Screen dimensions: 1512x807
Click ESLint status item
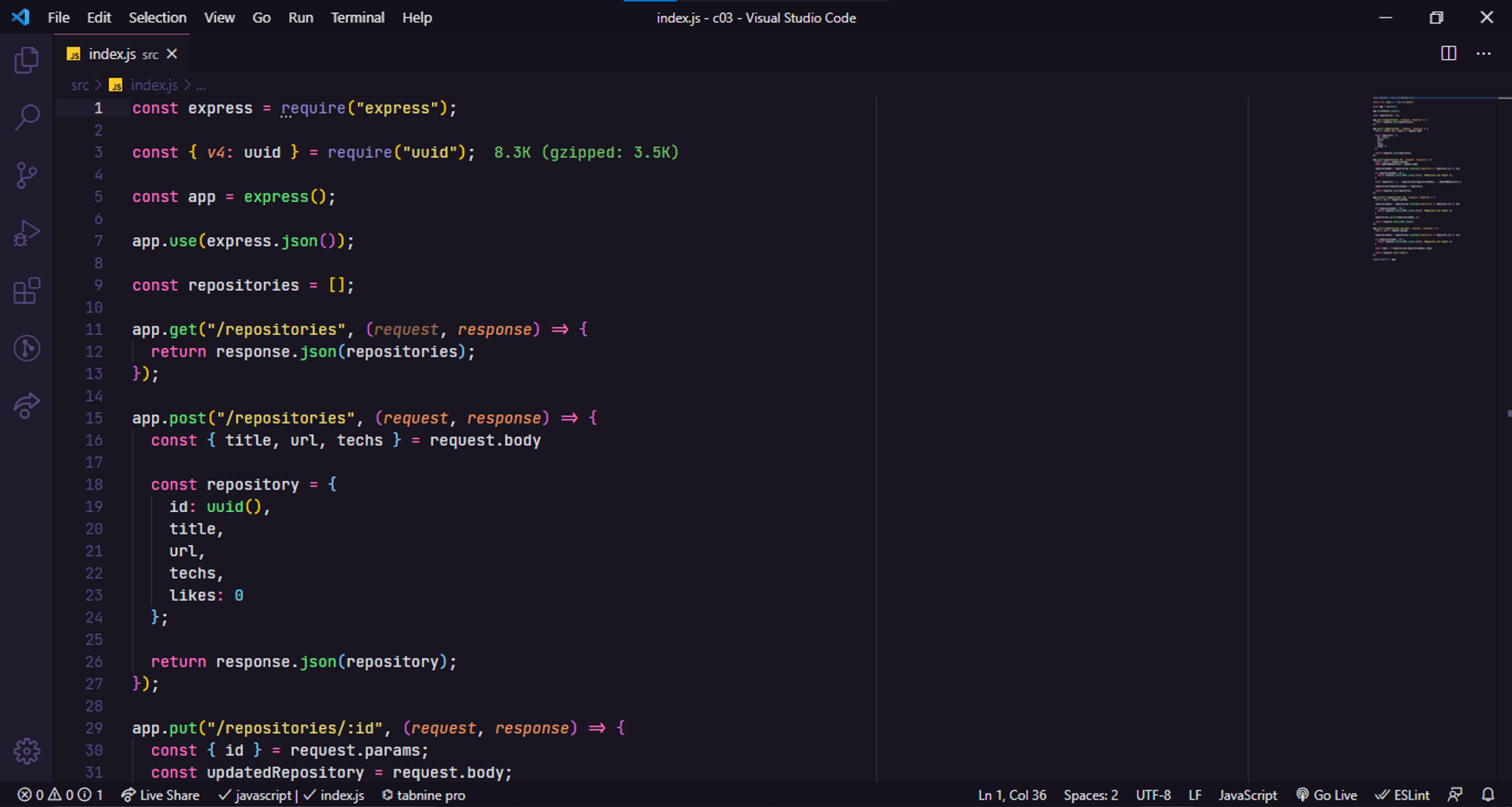coord(1402,795)
